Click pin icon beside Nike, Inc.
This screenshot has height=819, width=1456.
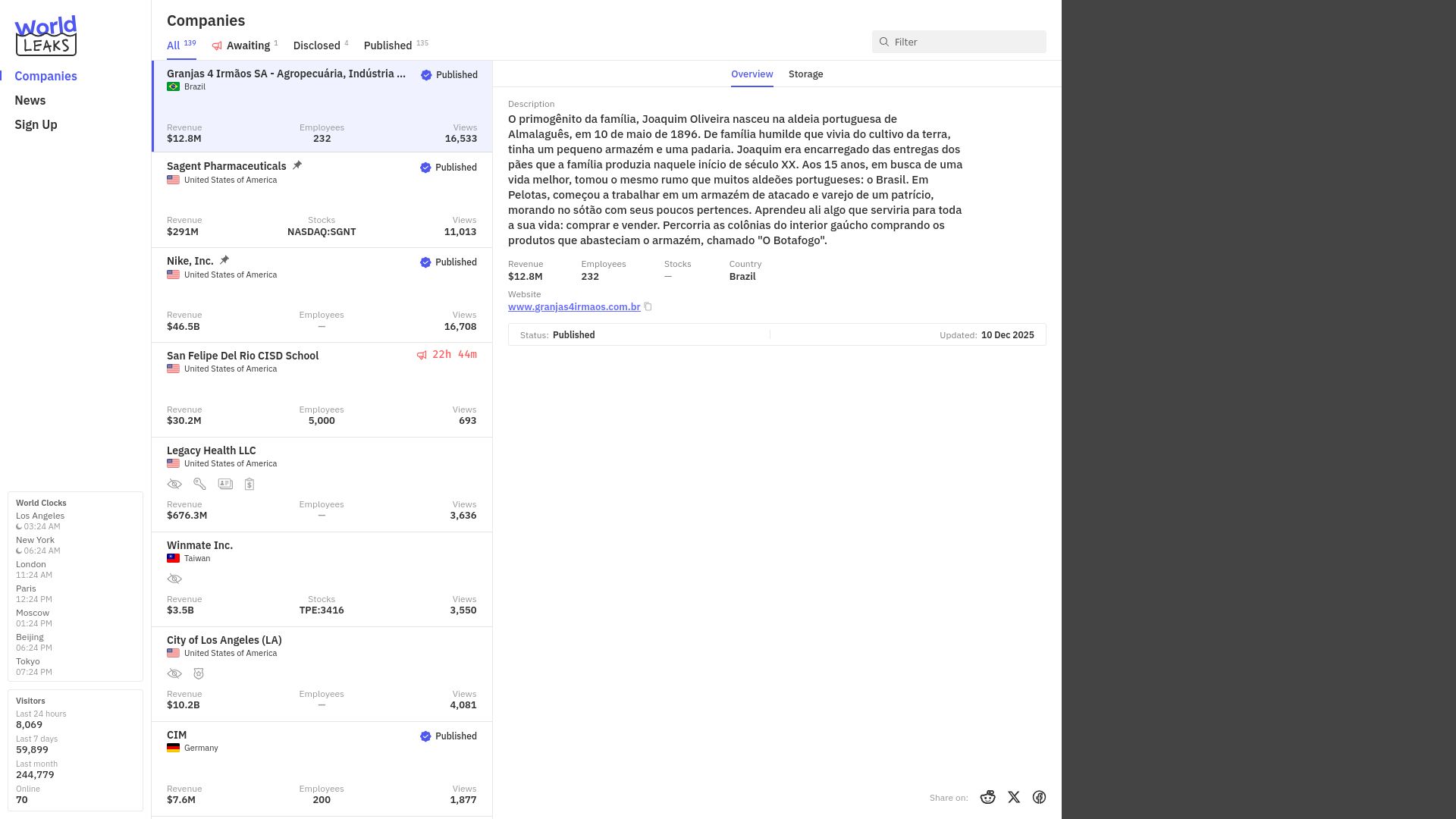(x=224, y=260)
